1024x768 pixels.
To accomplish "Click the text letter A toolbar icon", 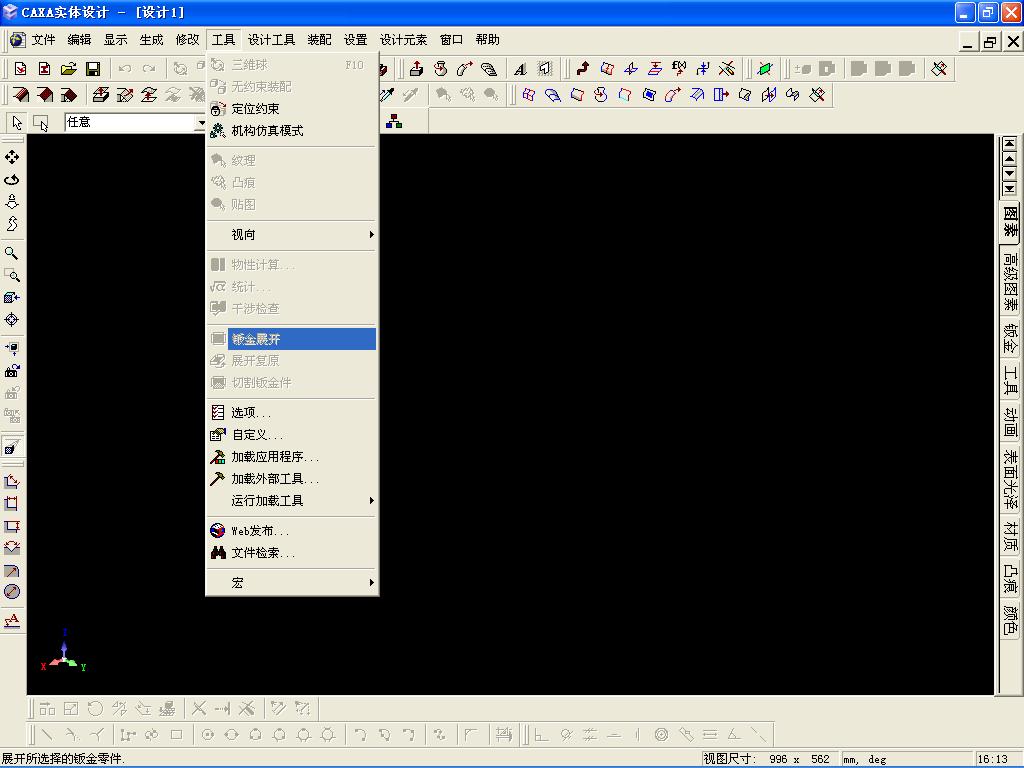I will 520,69.
